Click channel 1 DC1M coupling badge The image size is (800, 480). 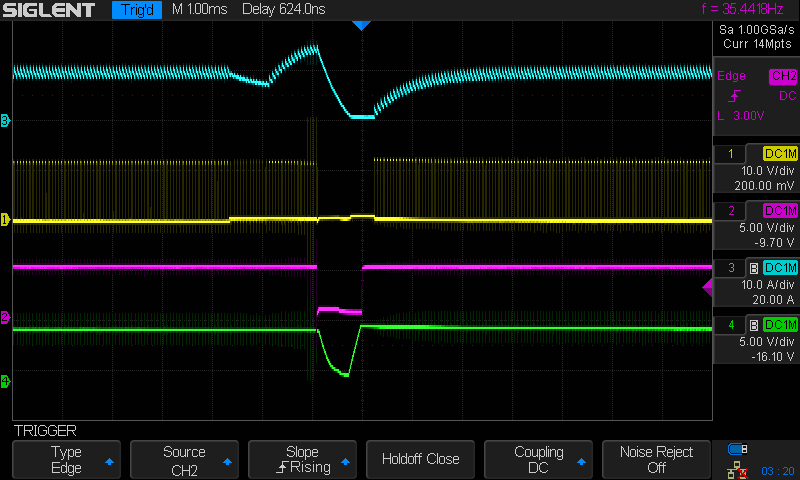coord(780,154)
